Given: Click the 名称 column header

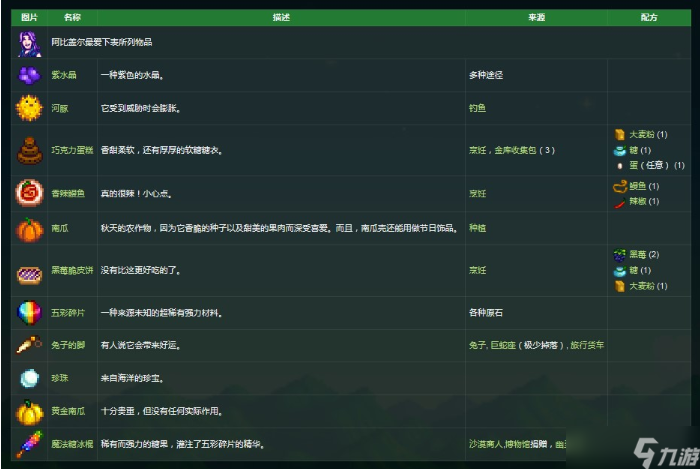Looking at the screenshot, I should point(72,17).
